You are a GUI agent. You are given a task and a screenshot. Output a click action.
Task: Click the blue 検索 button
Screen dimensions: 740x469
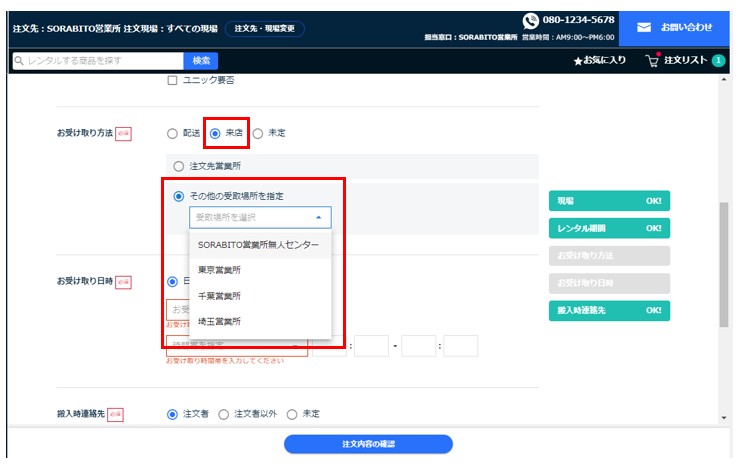[201, 61]
